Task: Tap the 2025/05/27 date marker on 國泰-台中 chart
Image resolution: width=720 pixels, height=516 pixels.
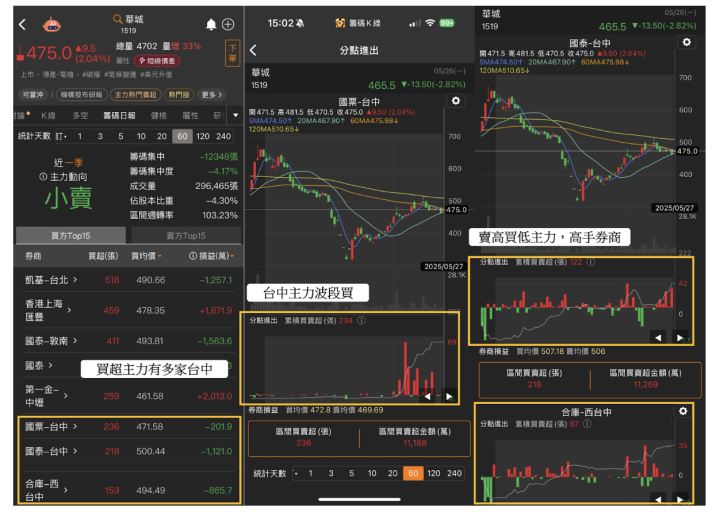Action: click(x=674, y=208)
